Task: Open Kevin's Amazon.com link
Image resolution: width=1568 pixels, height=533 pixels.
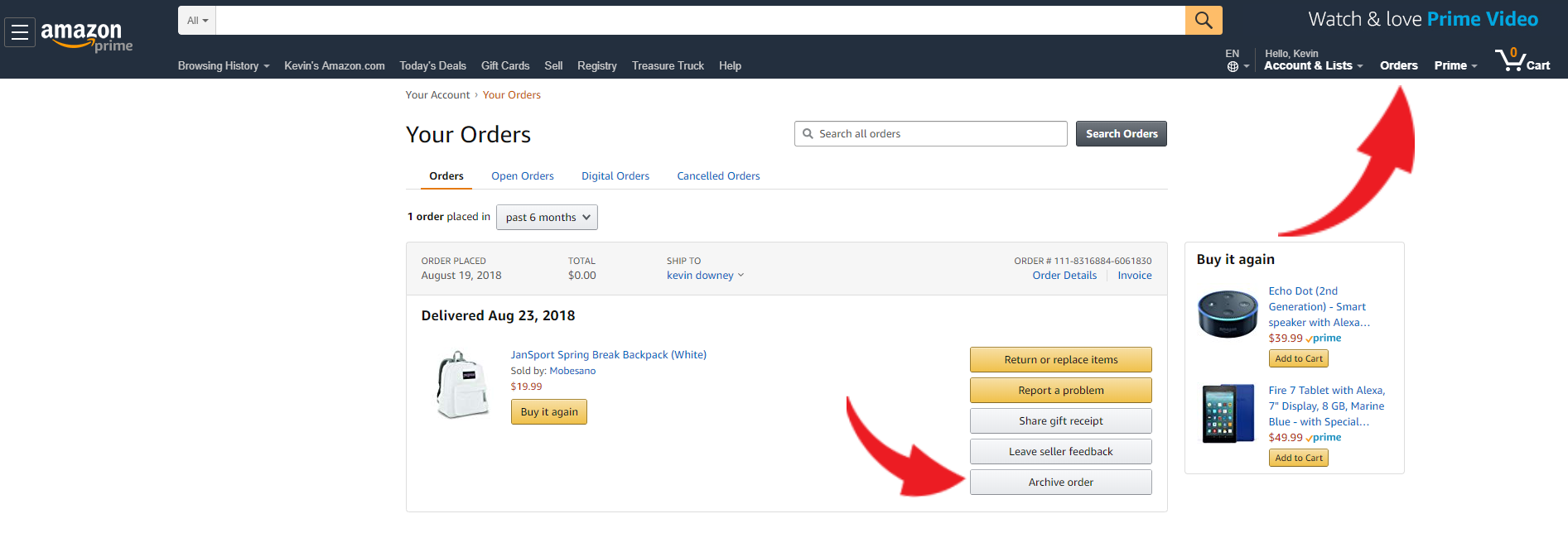Action: 335,65
